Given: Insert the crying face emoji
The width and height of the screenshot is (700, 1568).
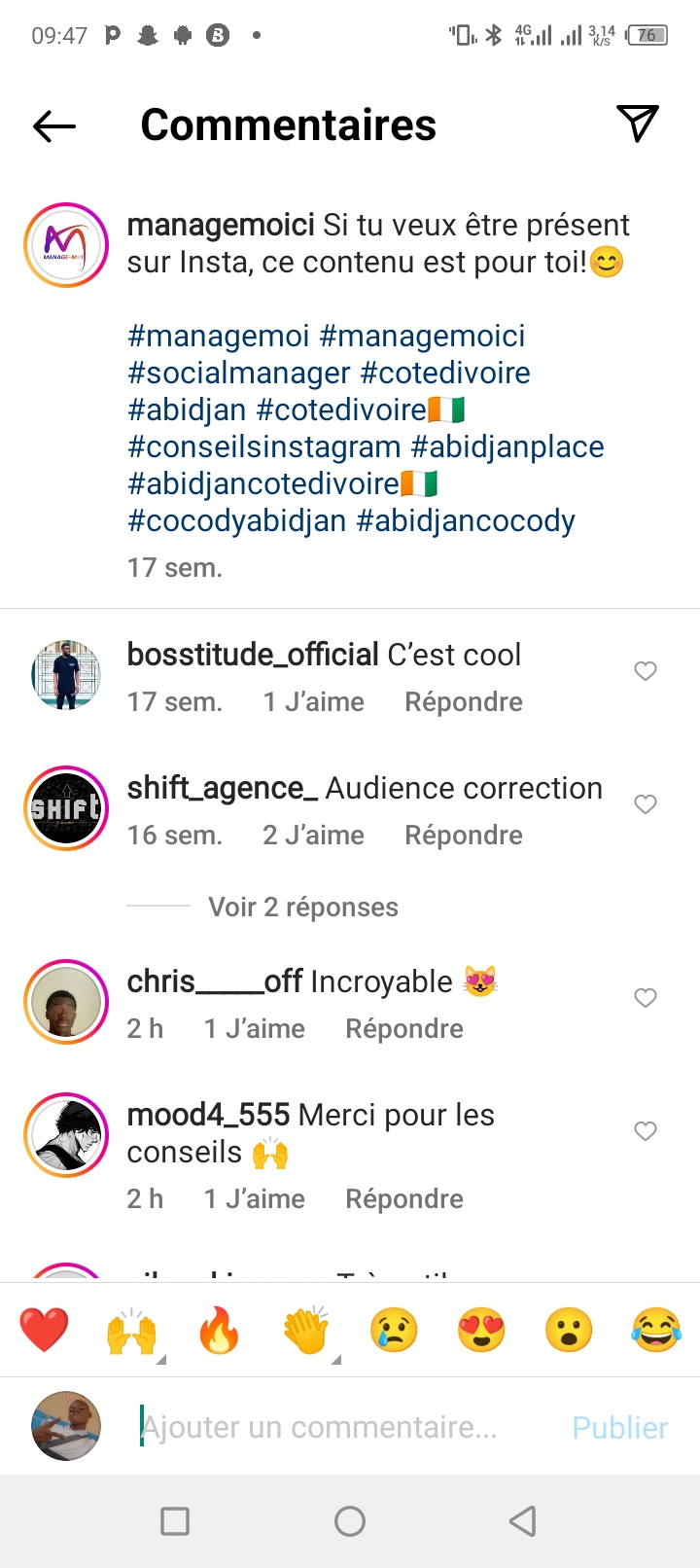Looking at the screenshot, I should 394,1330.
